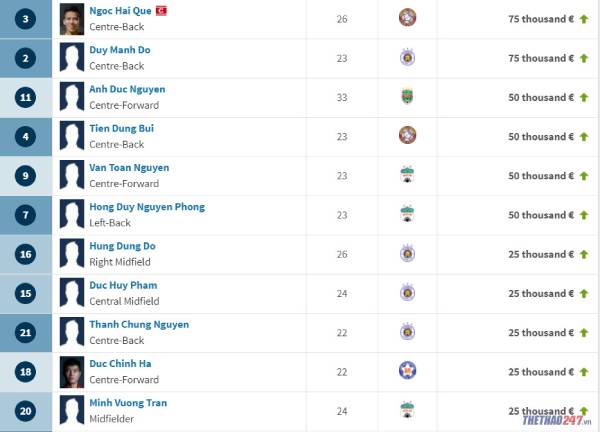This screenshot has width=600, height=432.
Task: Click the green club crest for Anh Duc Nguyen
Action: 407,96
